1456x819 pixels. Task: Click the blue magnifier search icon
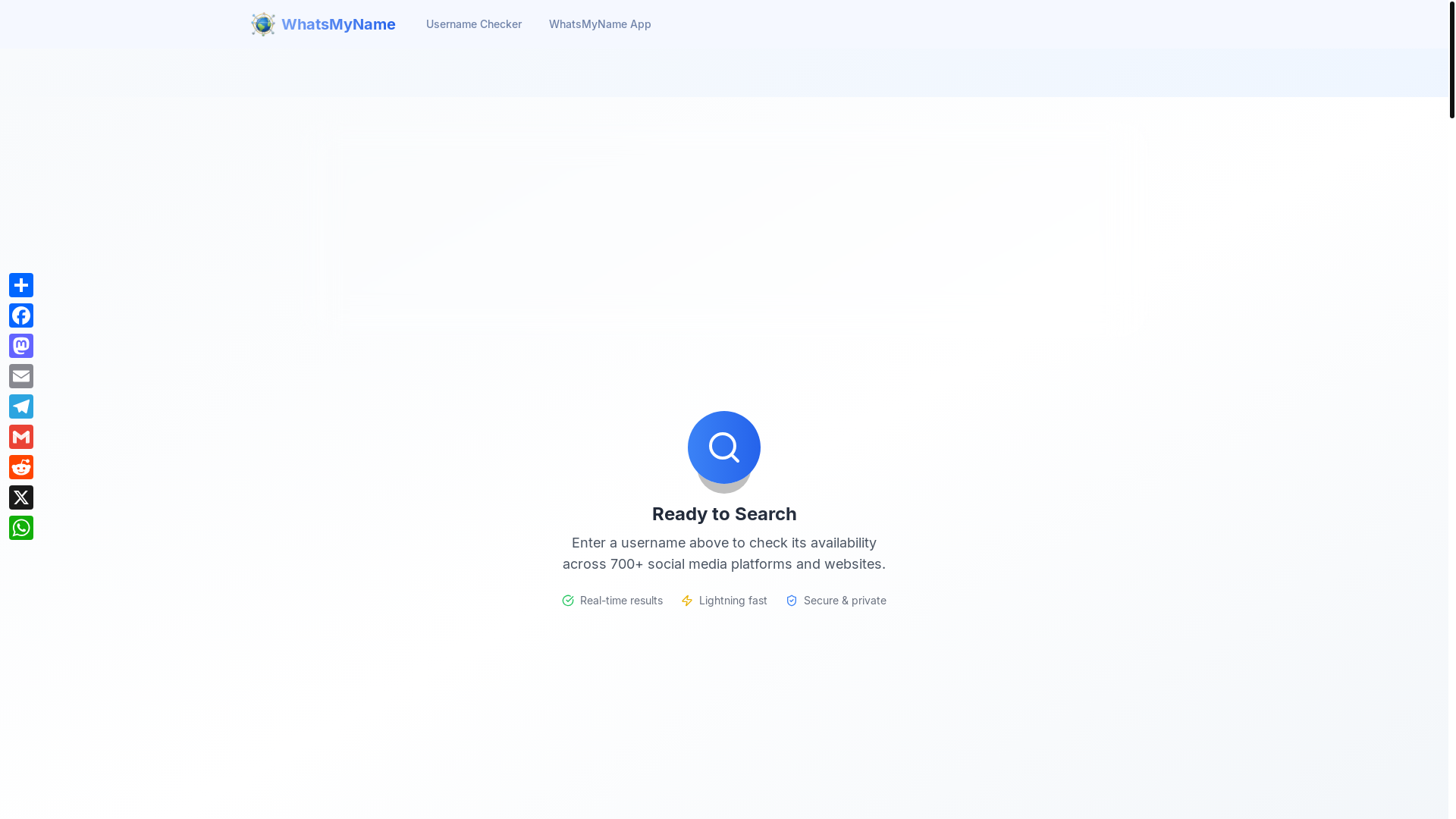(x=724, y=447)
